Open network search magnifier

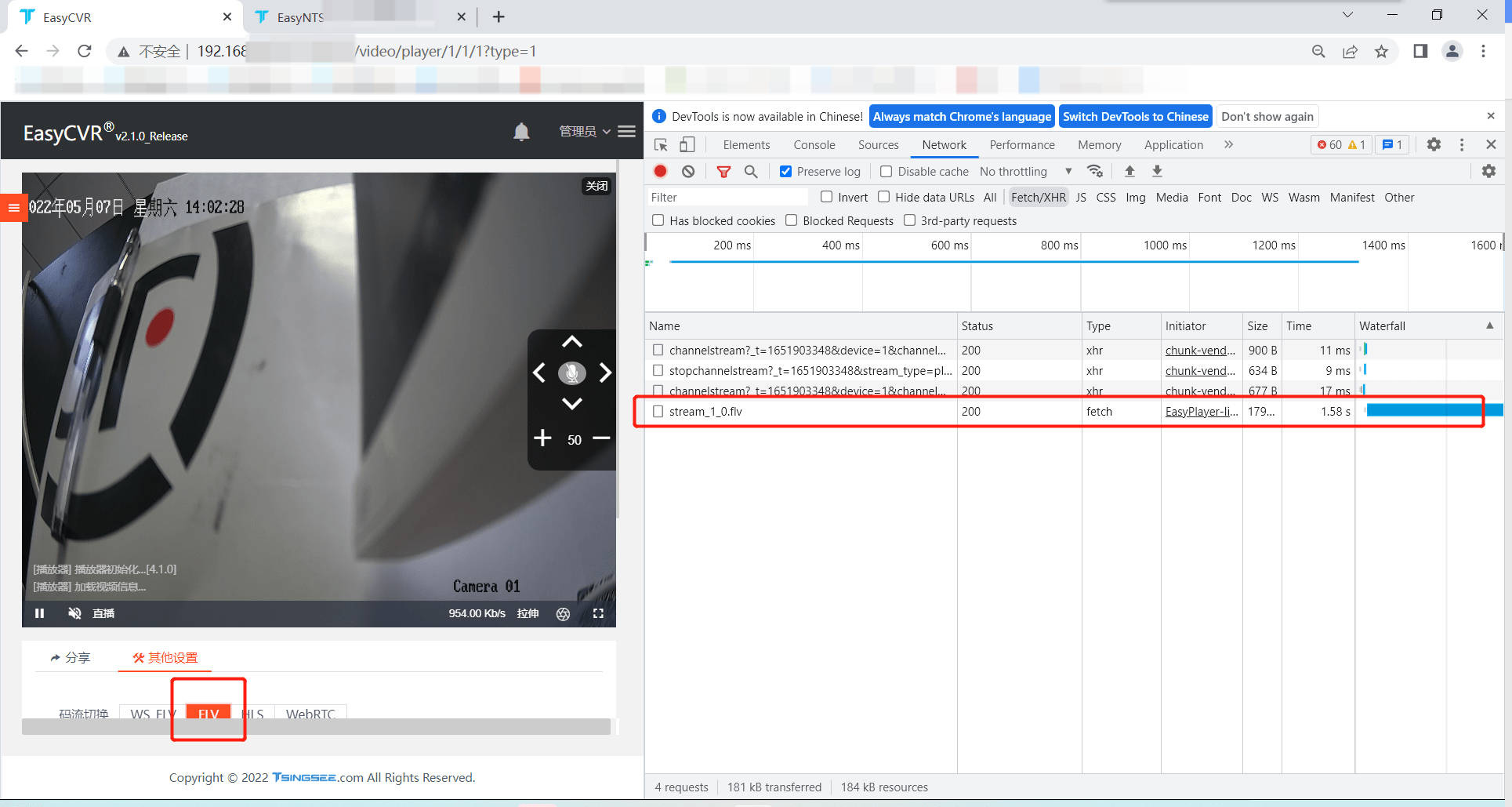tap(751, 171)
